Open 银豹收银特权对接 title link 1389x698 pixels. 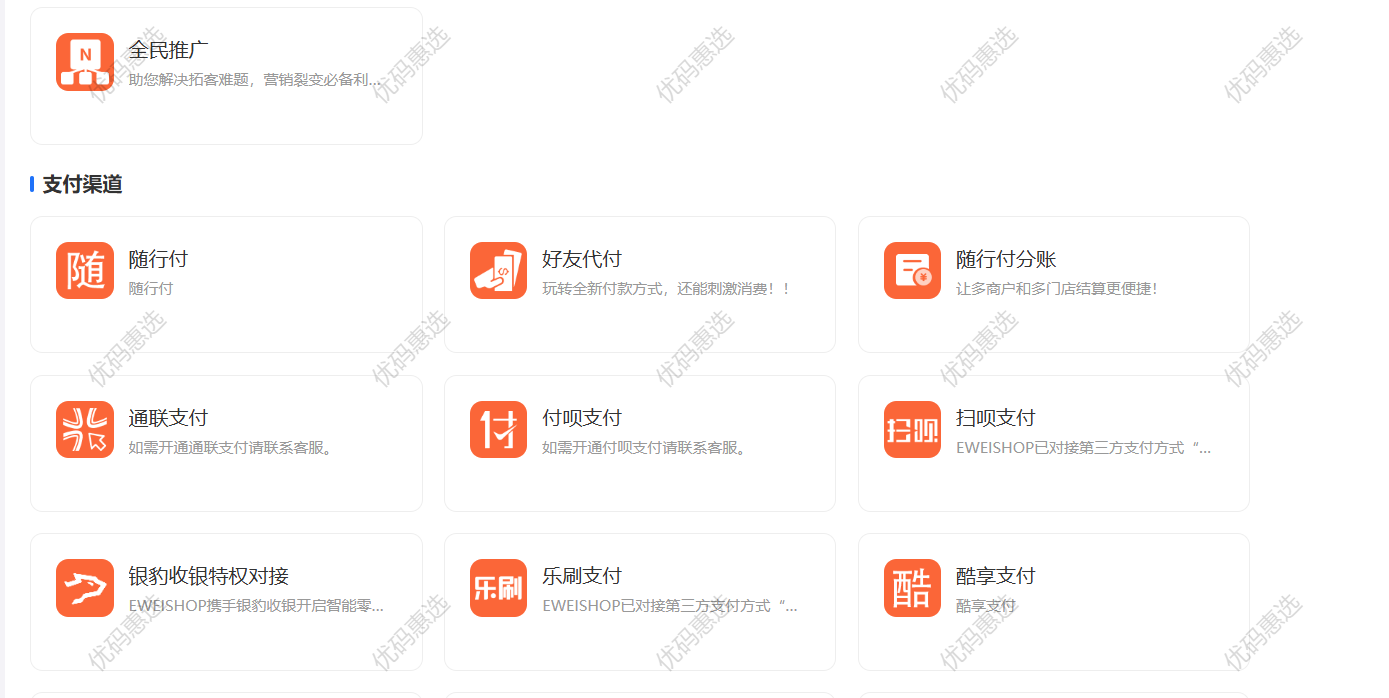coord(208,576)
